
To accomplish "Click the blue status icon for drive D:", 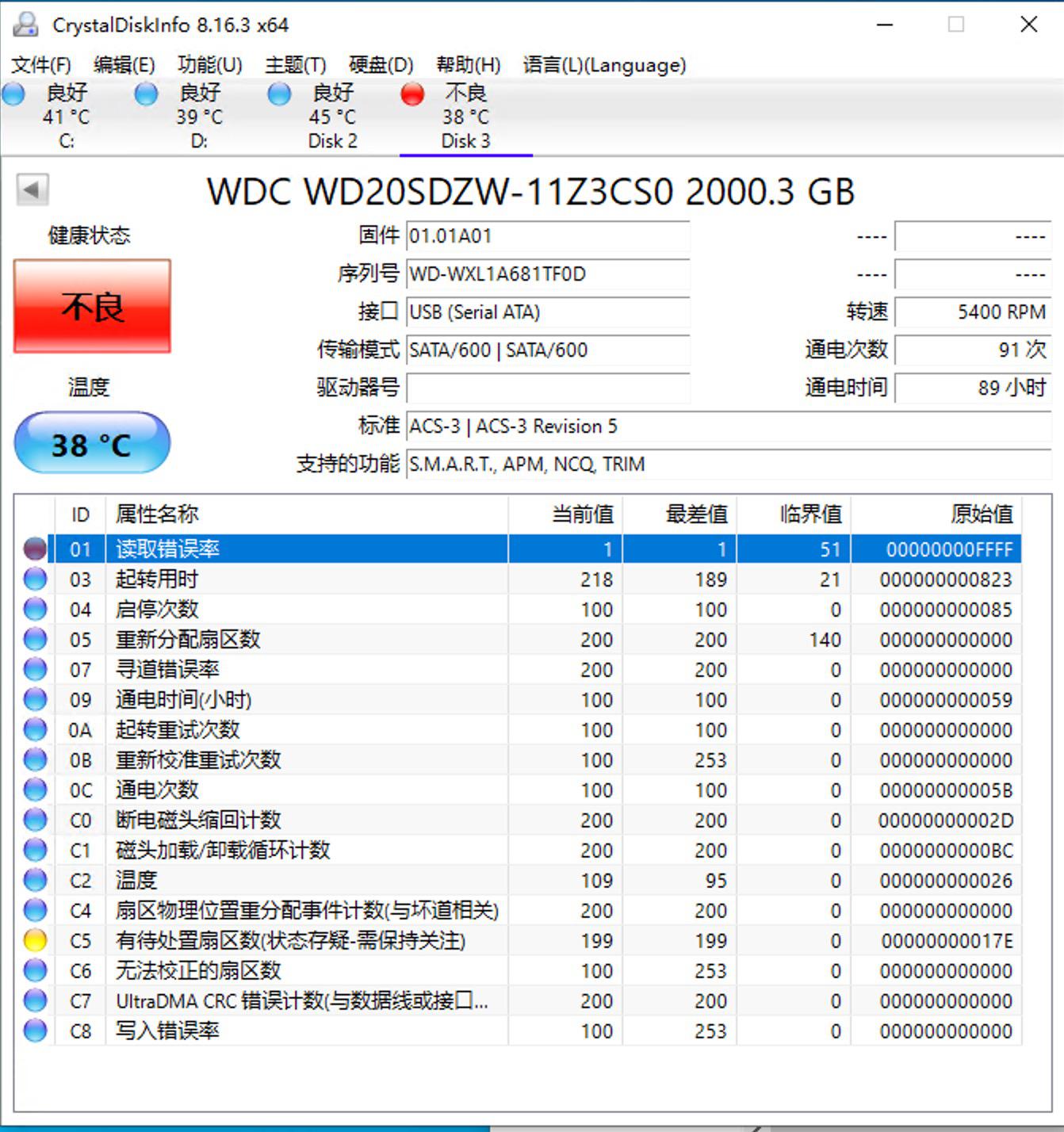I will point(146,94).
